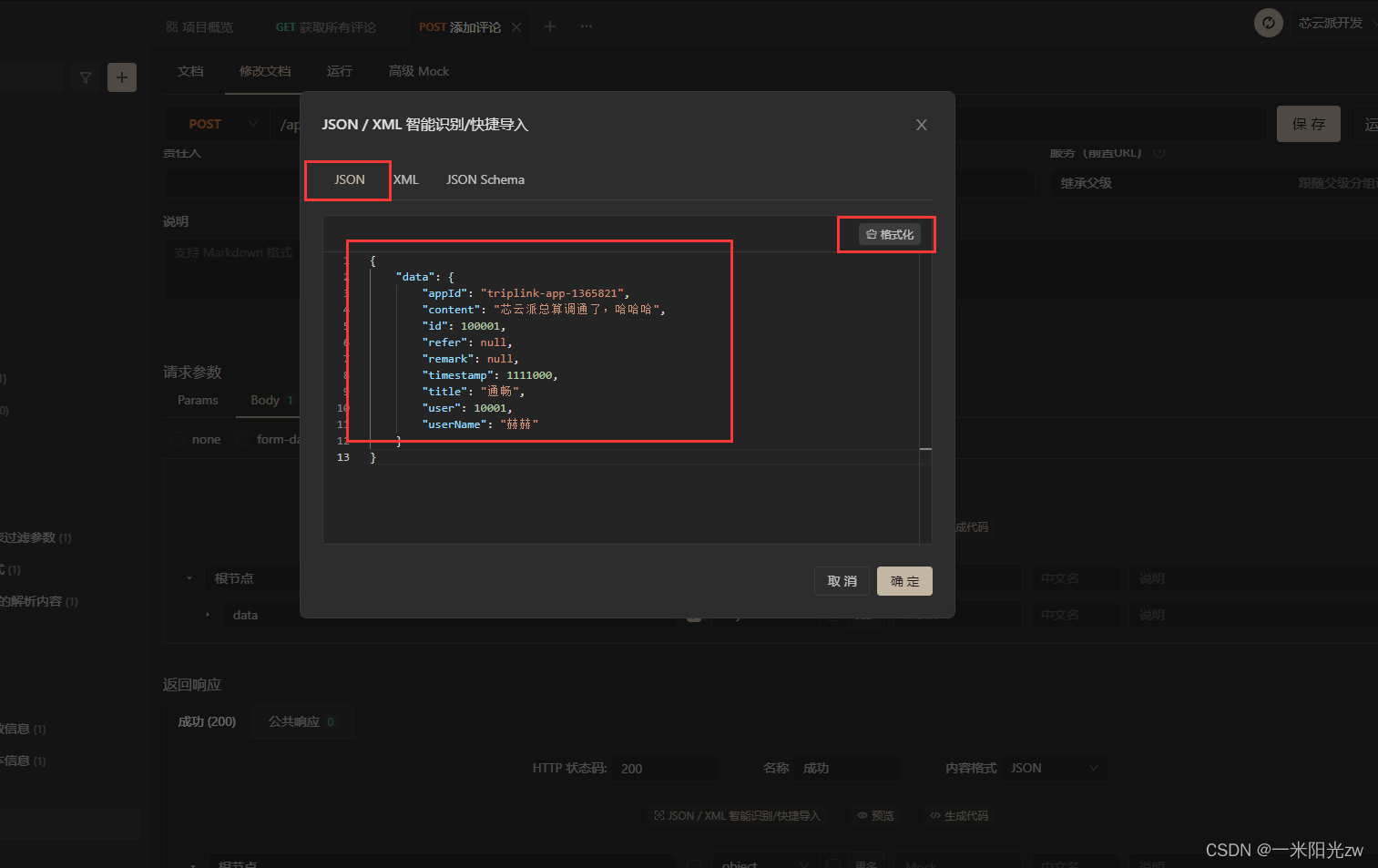Click response JSON / XML 智能识别 import link
This screenshot has height=868, width=1378.
pyautogui.click(x=738, y=815)
